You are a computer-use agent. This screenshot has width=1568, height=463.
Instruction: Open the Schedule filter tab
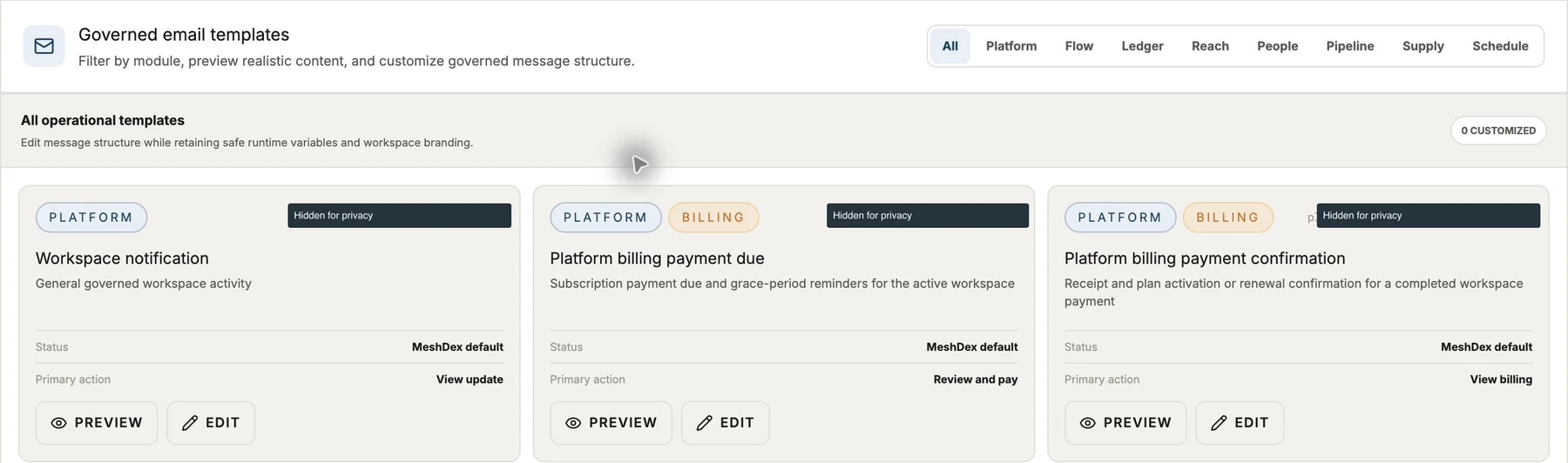[1500, 46]
